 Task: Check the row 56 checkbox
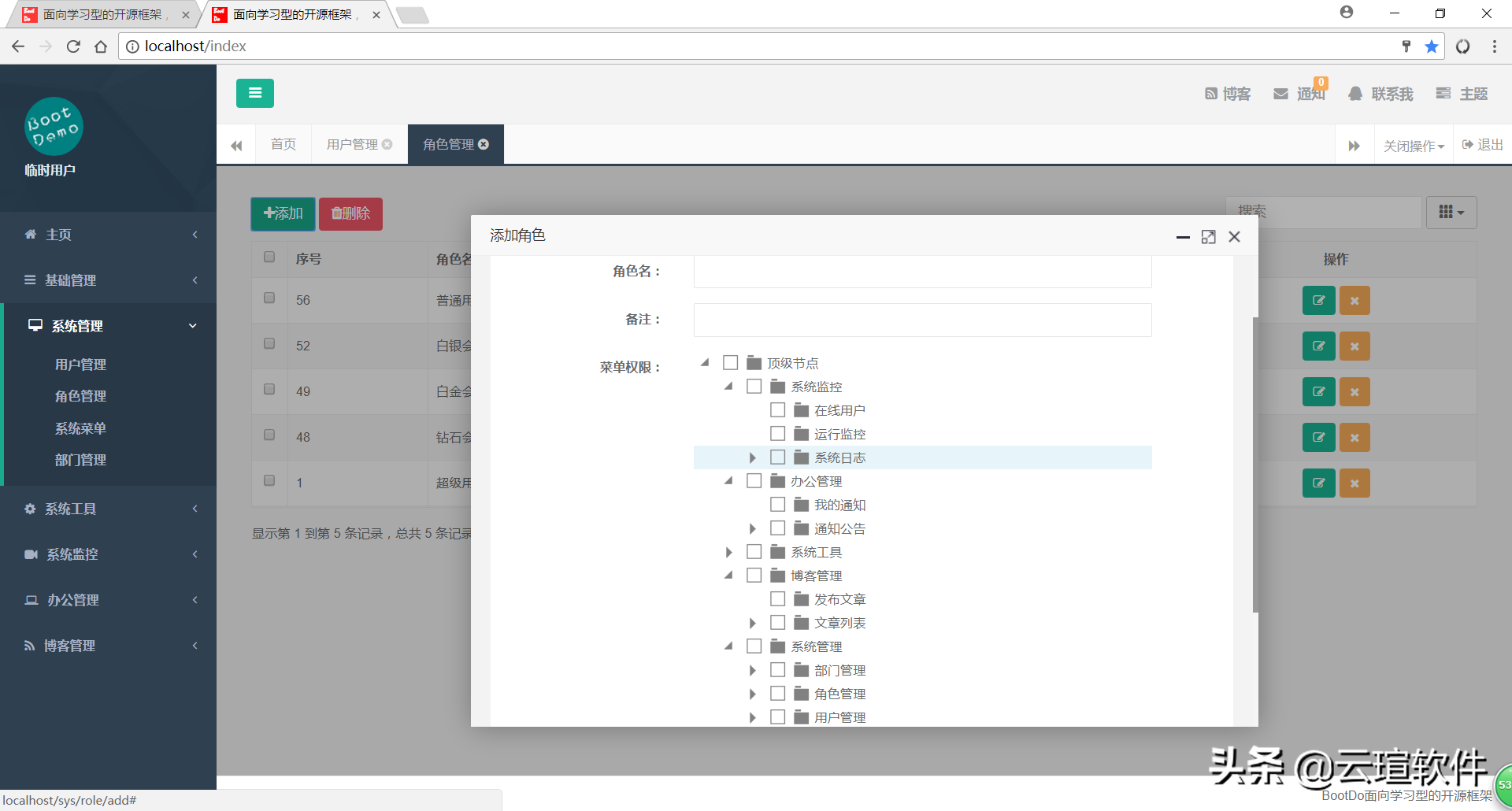(x=269, y=298)
